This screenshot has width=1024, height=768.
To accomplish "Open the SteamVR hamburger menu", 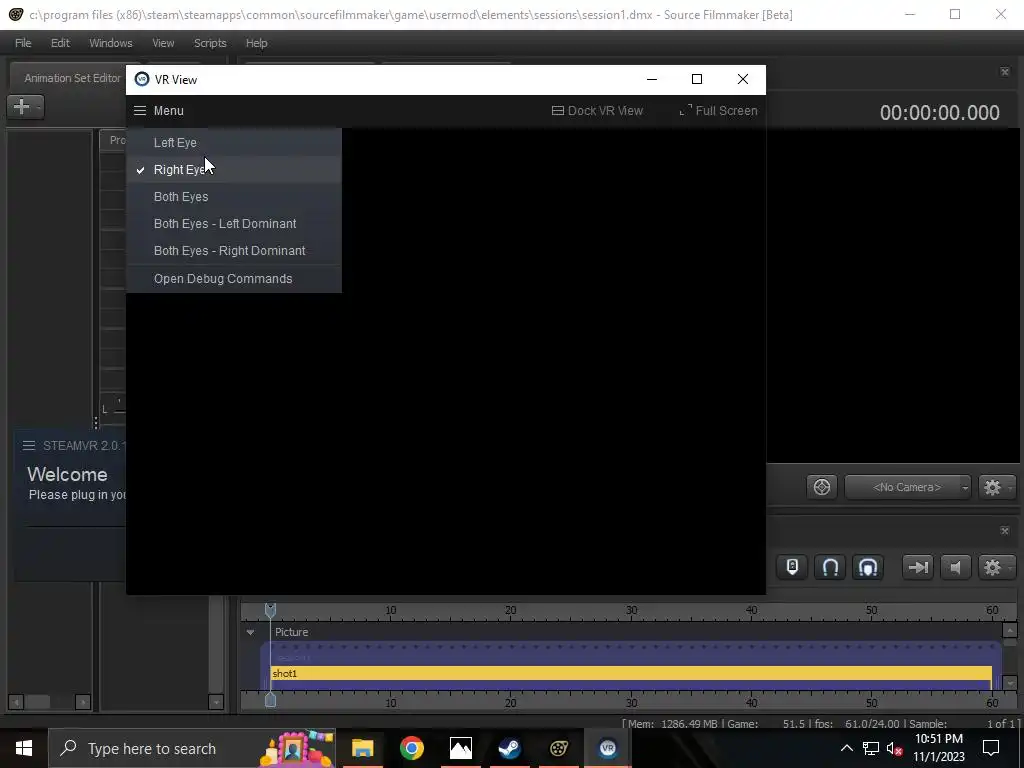I will 29,445.
